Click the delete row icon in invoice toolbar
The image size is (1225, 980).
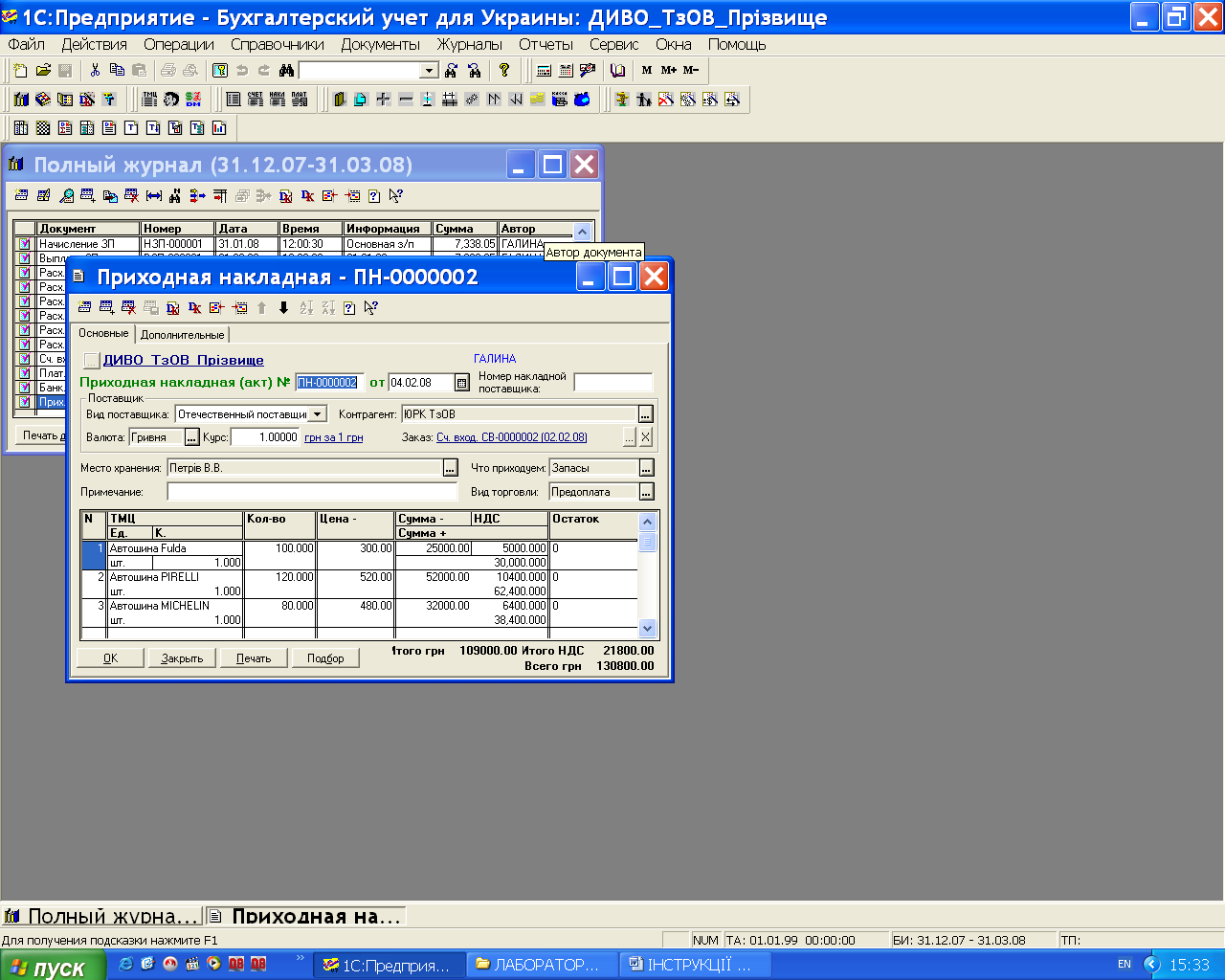coord(128,307)
